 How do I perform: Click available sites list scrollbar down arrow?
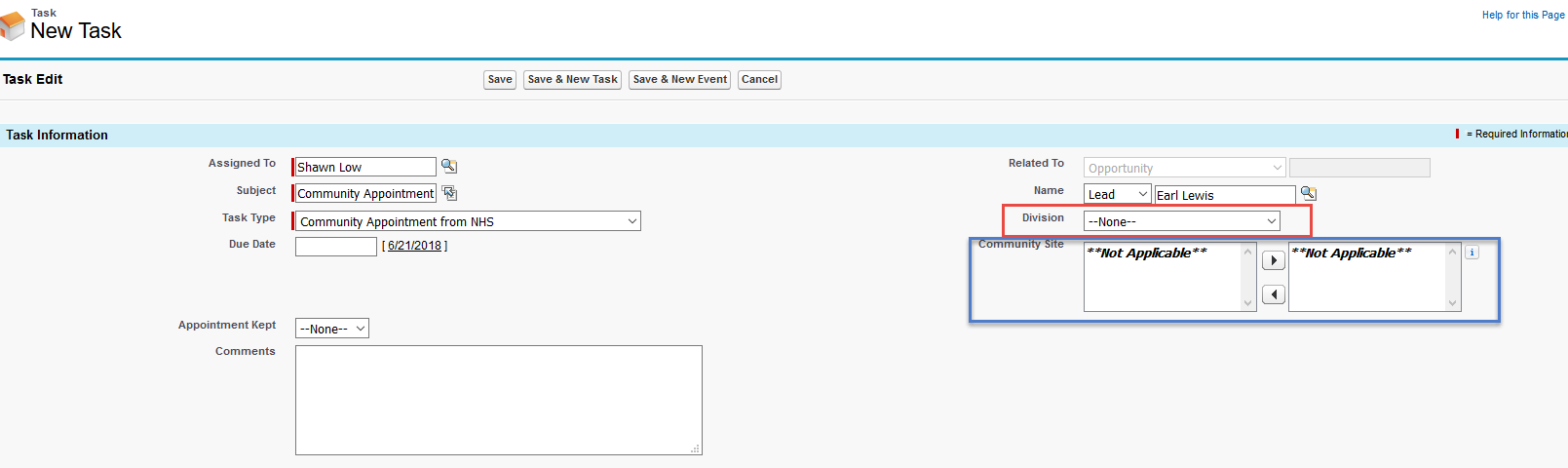click(x=1248, y=303)
